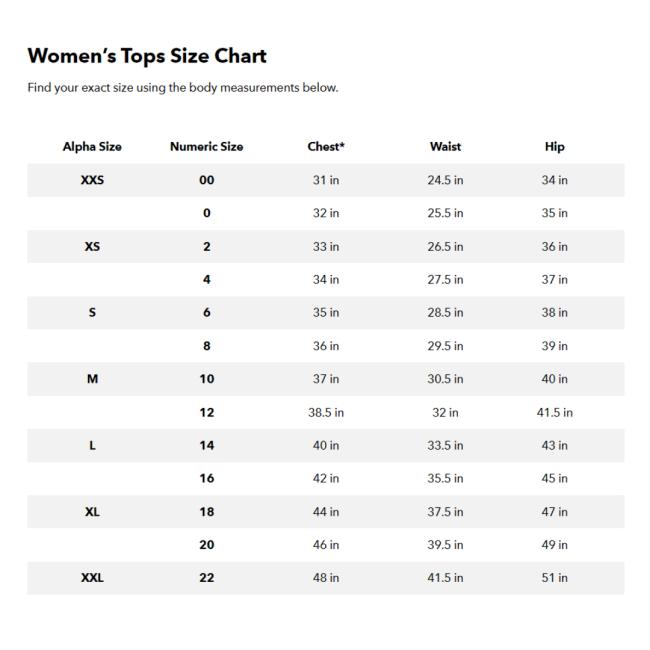This screenshot has width=650, height=650.
Task: Click the Women's Tops Size Chart heading
Action: click(x=147, y=56)
